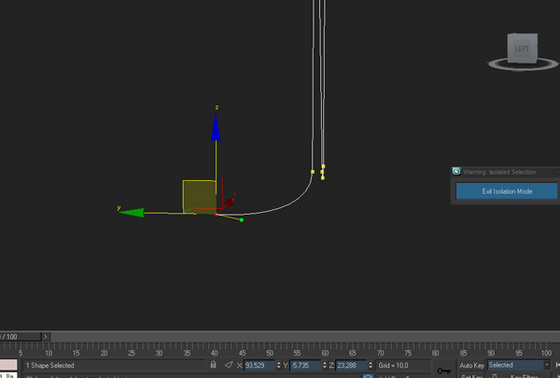Grab the blue Z axis gizmo arrow
Viewport: 560px width, 378px height.
point(216,127)
